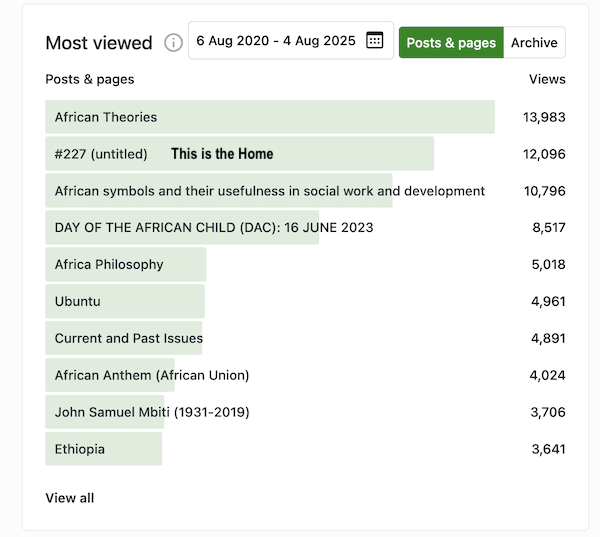Open DAY OF THE AFRICAN CHILD post
This screenshot has width=600, height=537.
(x=214, y=228)
